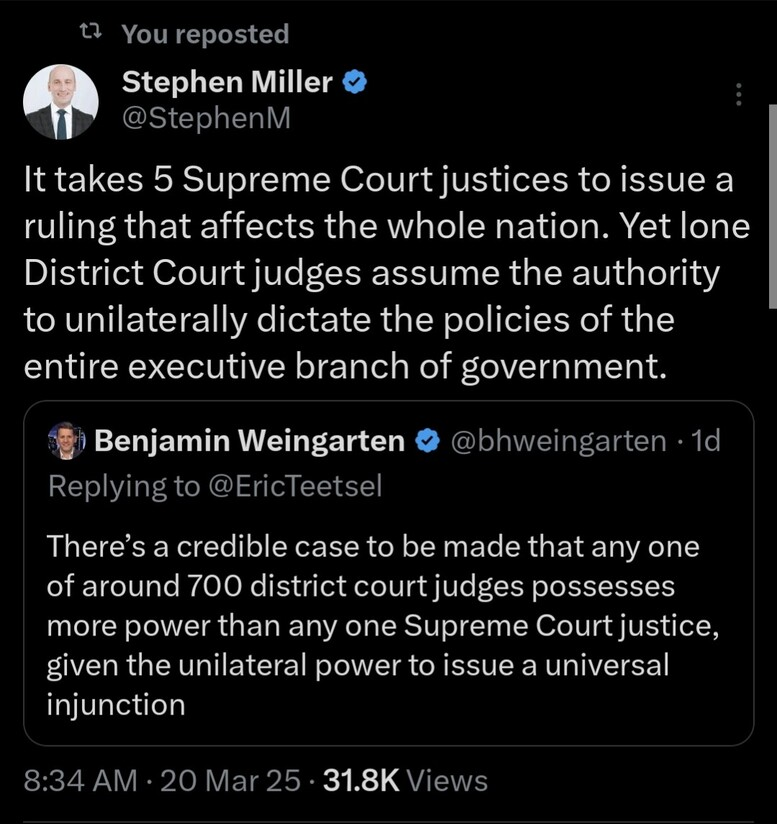View the 31.8K Views count

405,780
